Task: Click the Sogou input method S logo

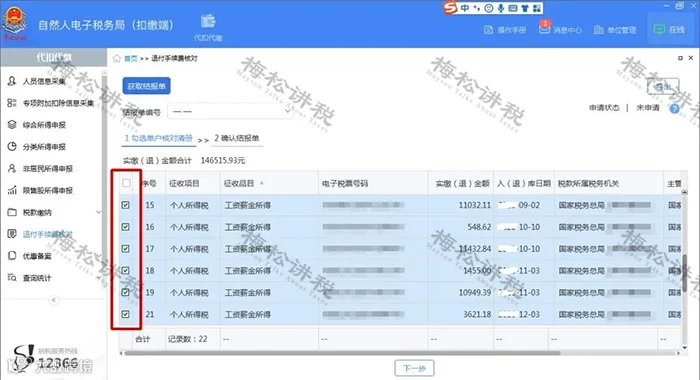Action: click(450, 8)
